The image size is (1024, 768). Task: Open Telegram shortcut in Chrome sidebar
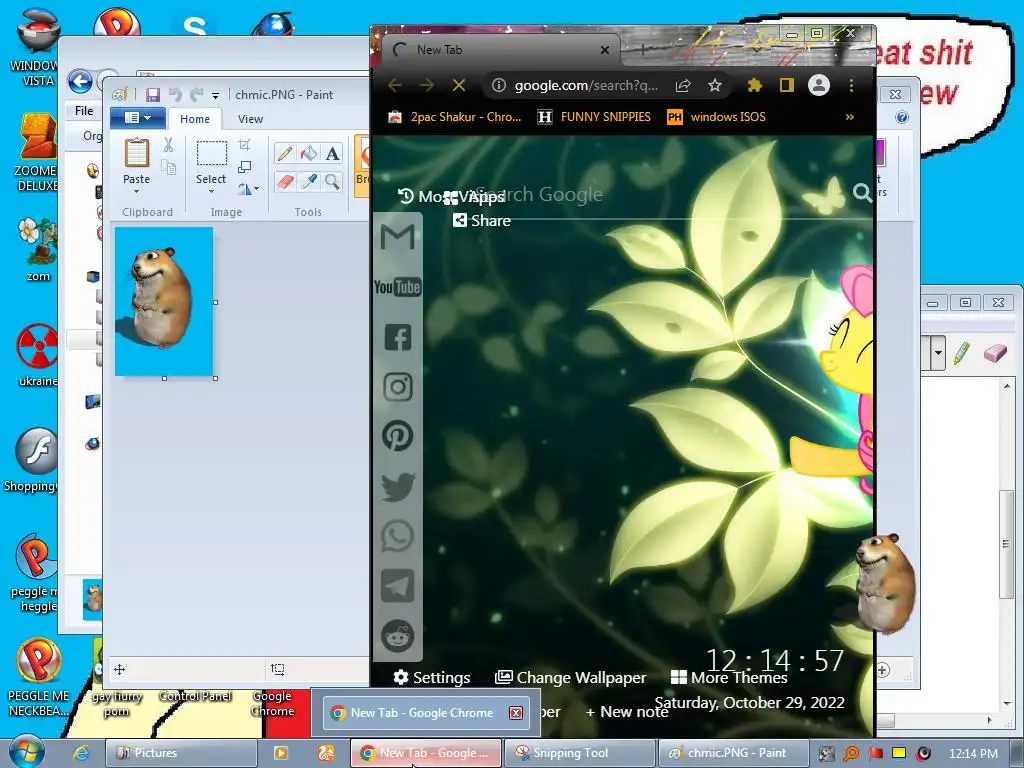click(398, 586)
